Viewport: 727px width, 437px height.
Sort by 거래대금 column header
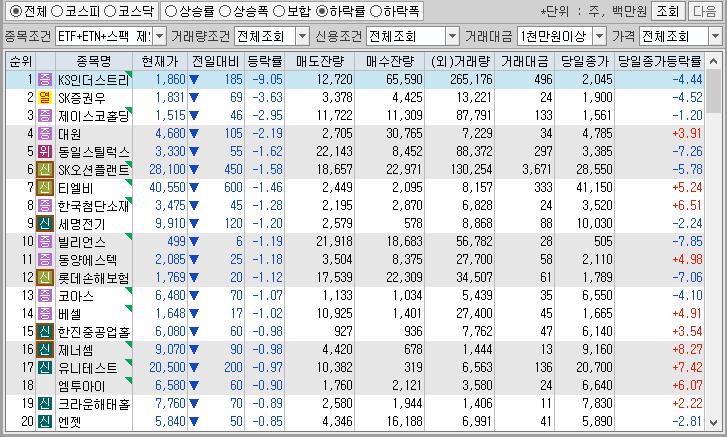[x=525, y=61]
